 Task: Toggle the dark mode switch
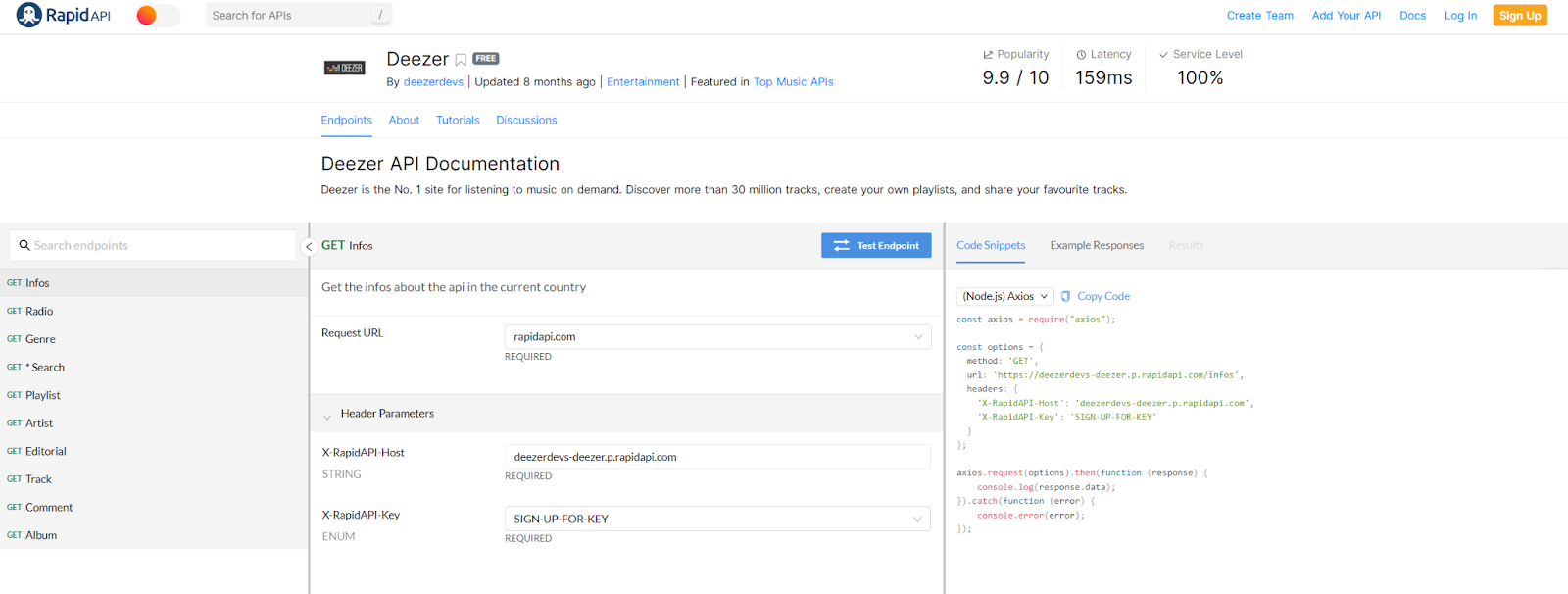point(158,15)
